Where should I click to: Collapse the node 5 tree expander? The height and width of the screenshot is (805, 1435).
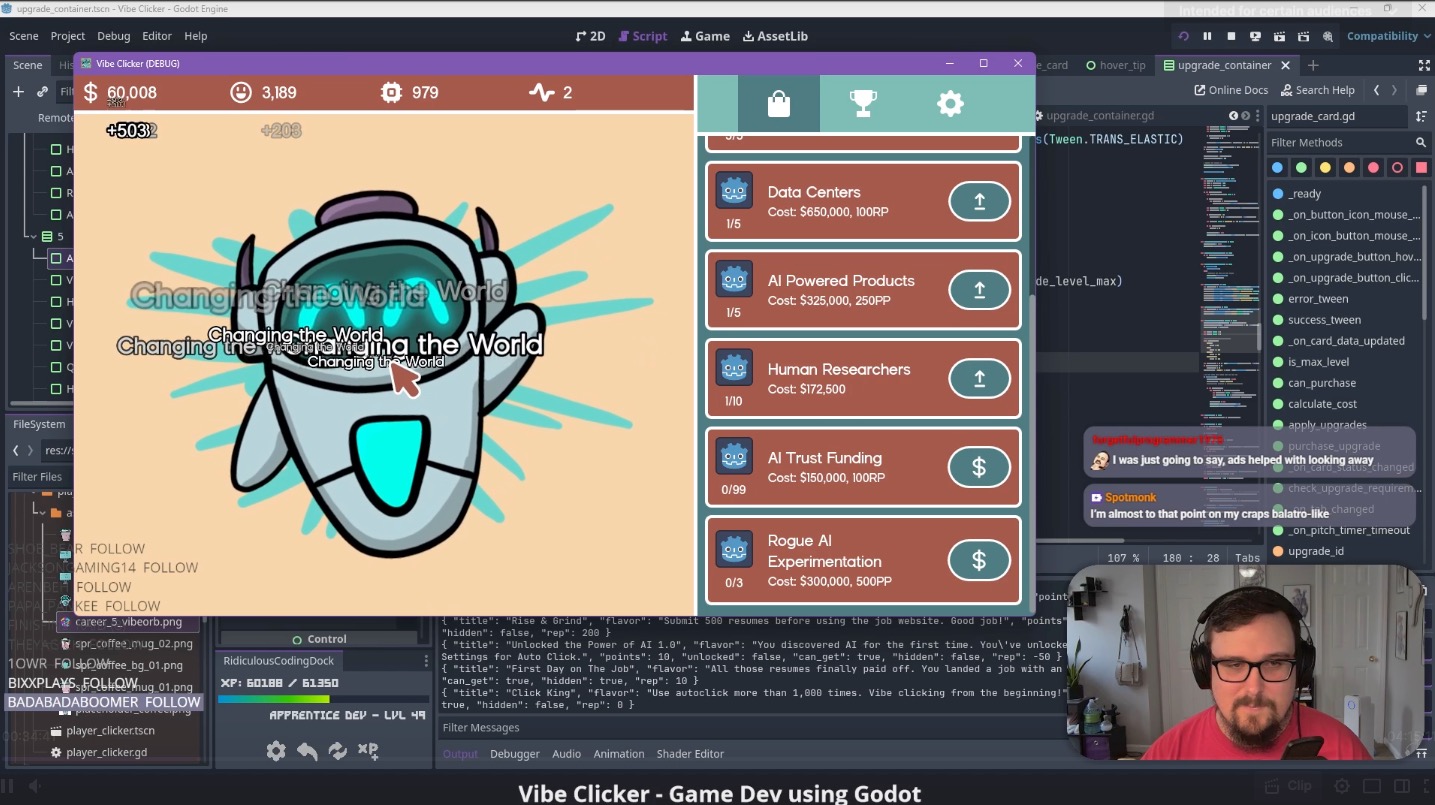32,237
